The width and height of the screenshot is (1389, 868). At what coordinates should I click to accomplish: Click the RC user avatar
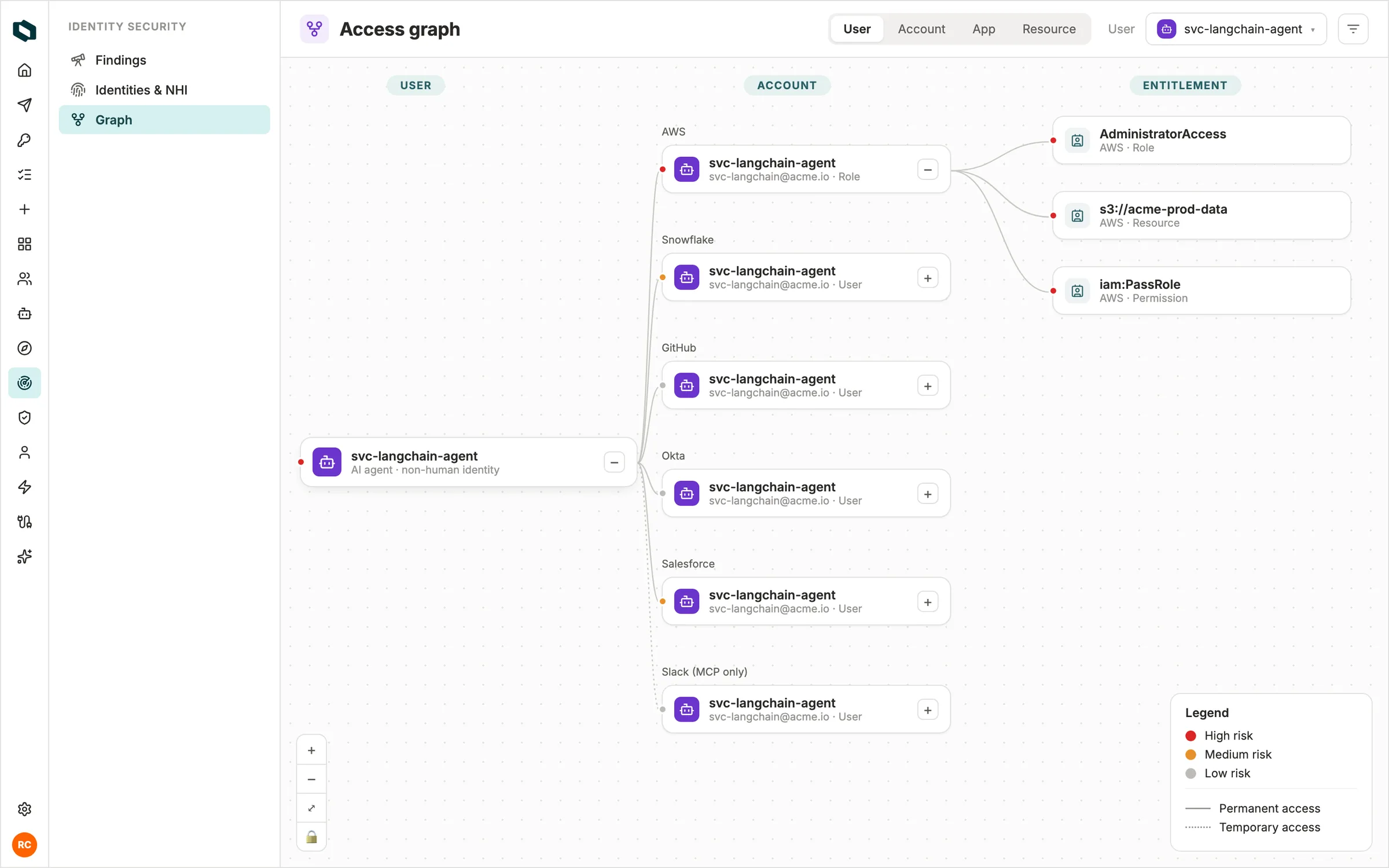tap(24, 845)
